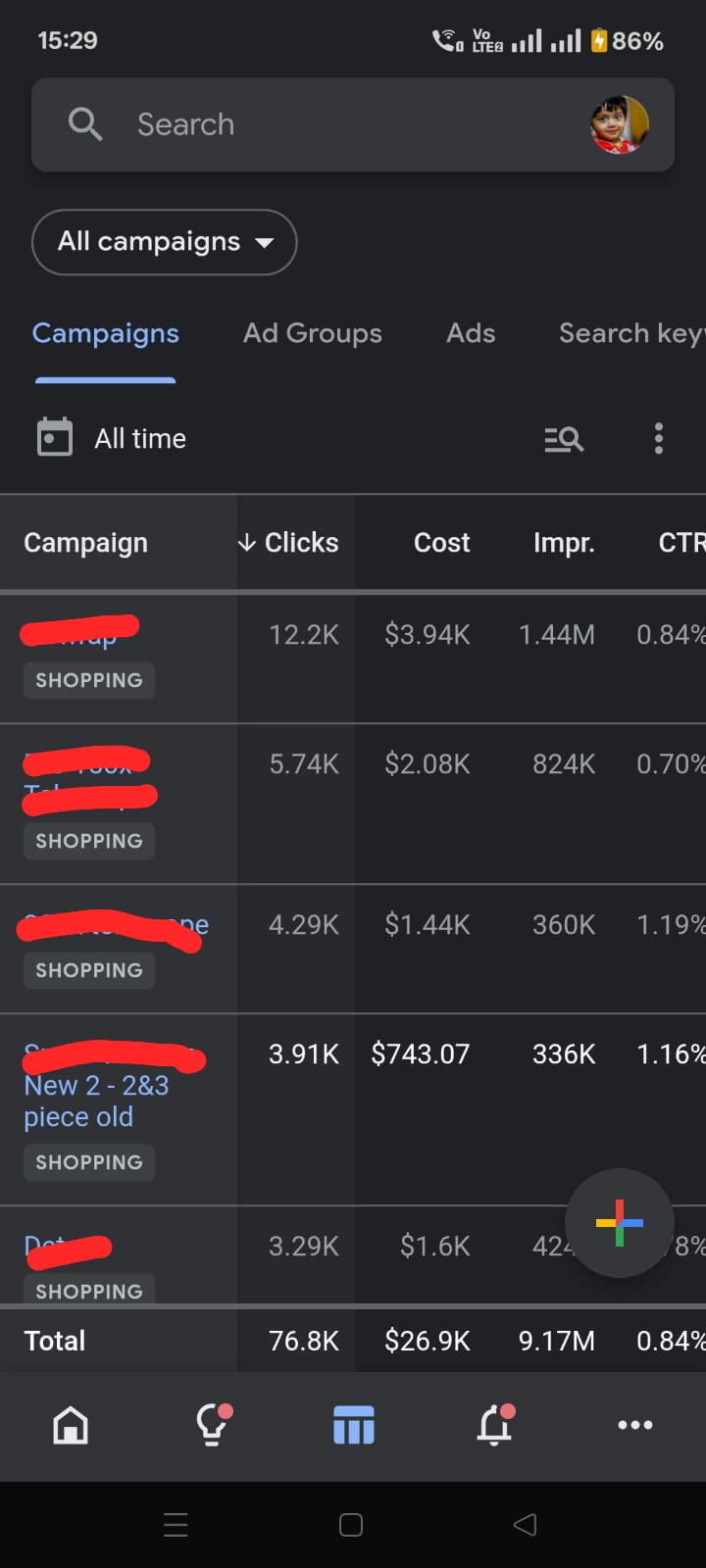Open the New 2 - 2&3 piece old campaign
Screen dimensions: 706x1568
tap(96, 1101)
